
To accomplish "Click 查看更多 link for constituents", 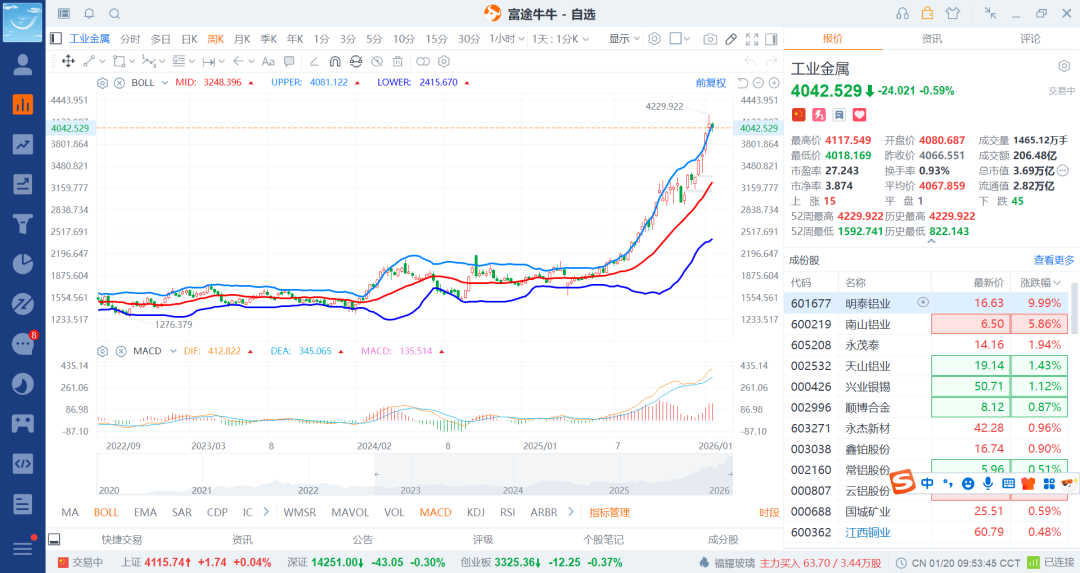I will click(1054, 260).
